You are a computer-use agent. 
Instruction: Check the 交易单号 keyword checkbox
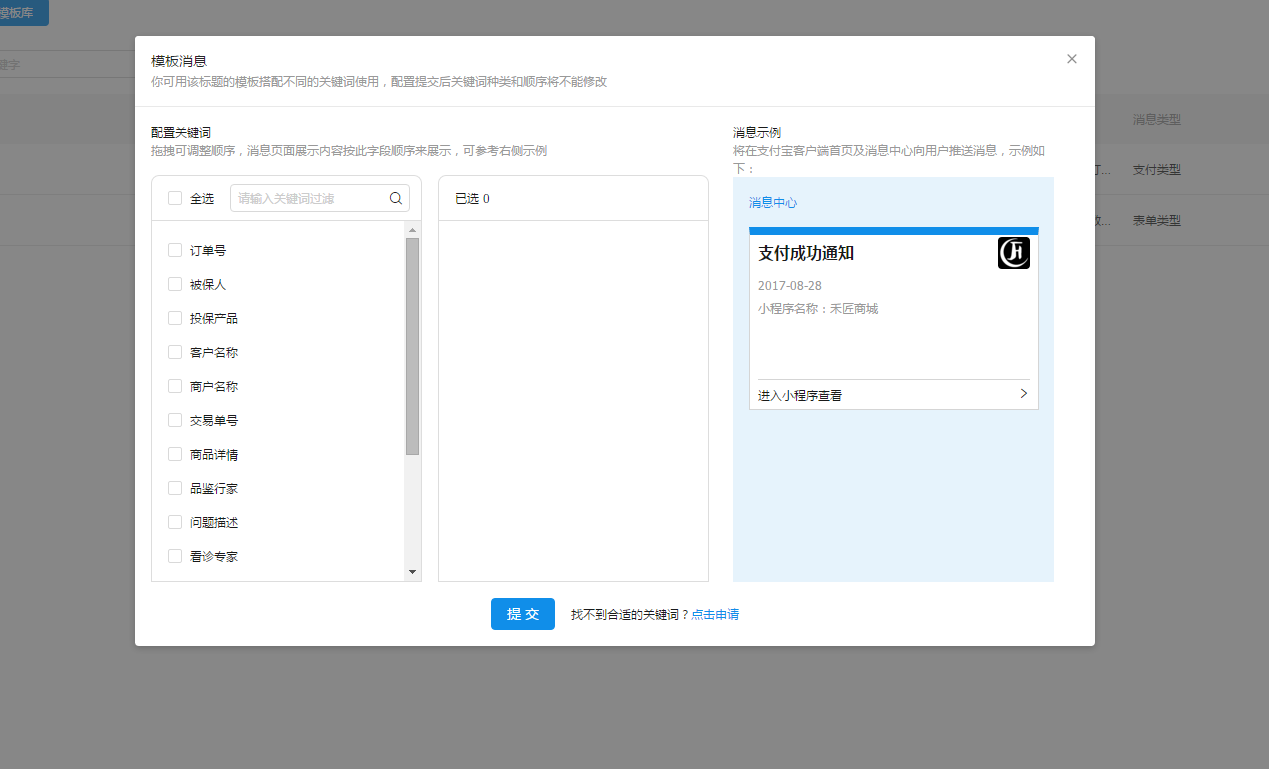(175, 420)
